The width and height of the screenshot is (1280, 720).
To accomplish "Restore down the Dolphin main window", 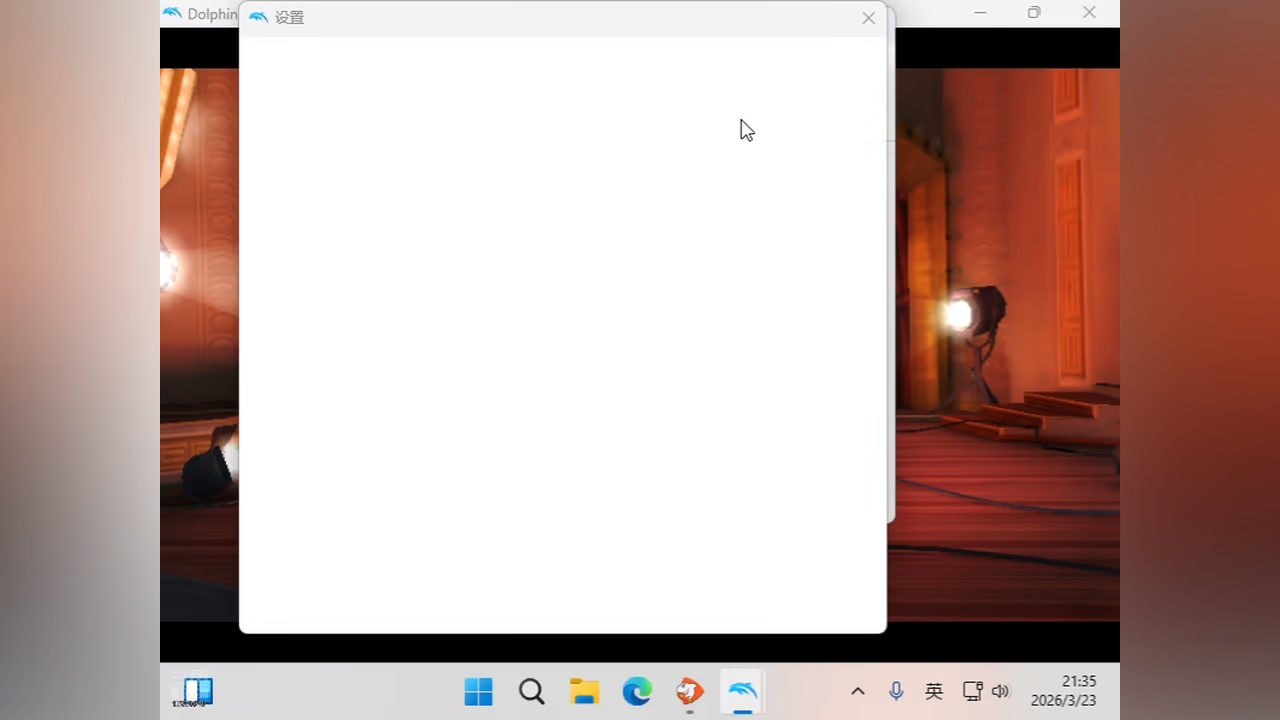I will tap(1034, 13).
